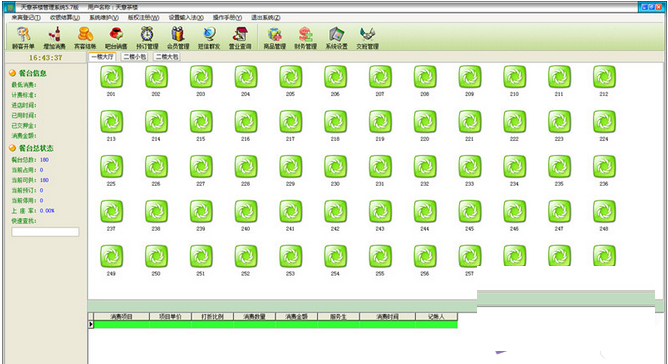Open 财务管理 toolbar icon

click(x=306, y=38)
